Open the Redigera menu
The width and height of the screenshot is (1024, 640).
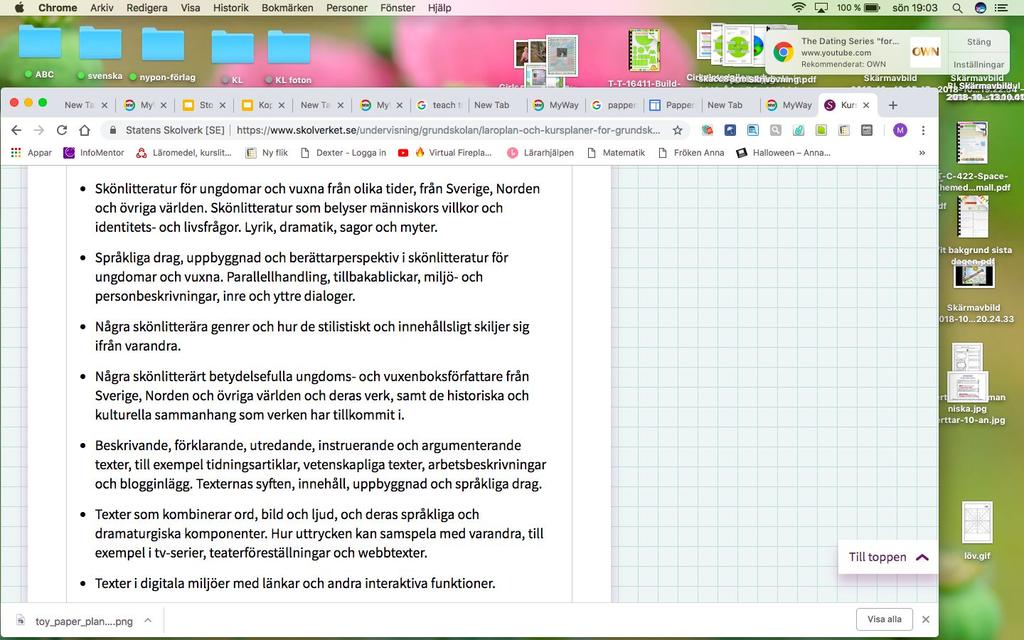[x=147, y=8]
